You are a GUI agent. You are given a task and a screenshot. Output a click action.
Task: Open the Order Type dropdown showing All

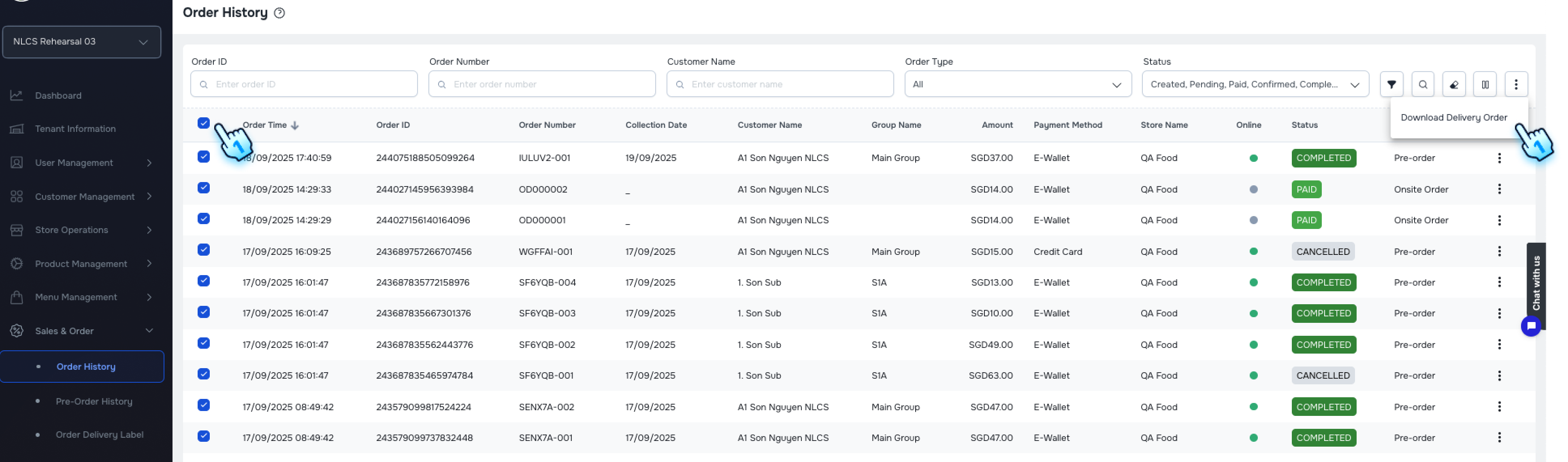pos(1017,84)
